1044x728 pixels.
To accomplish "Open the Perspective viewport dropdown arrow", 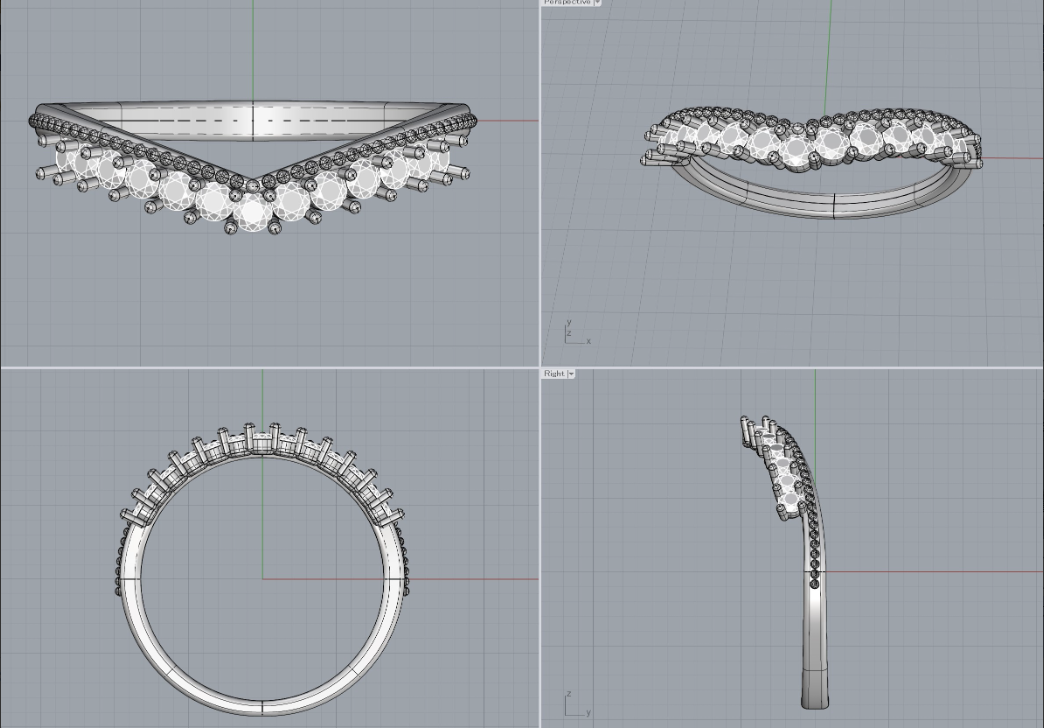I will click(597, 3).
